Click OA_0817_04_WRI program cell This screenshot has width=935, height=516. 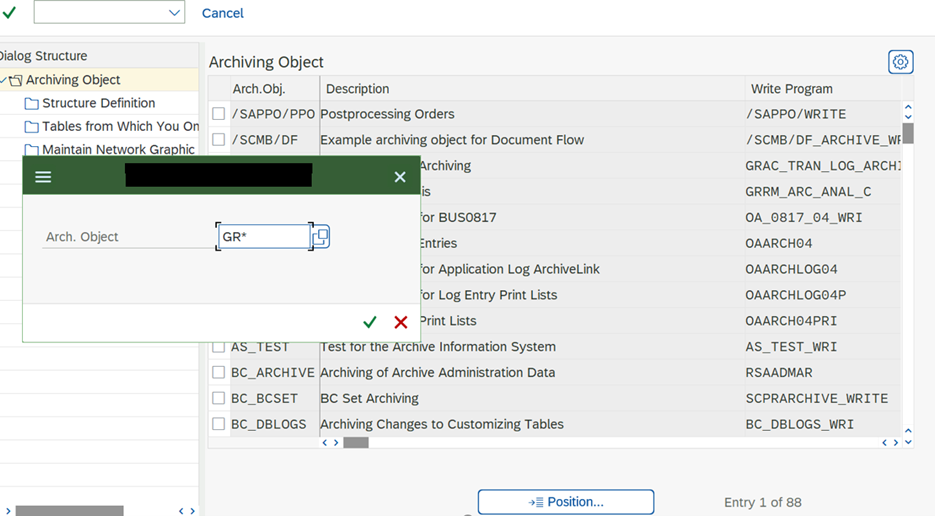click(x=803, y=217)
